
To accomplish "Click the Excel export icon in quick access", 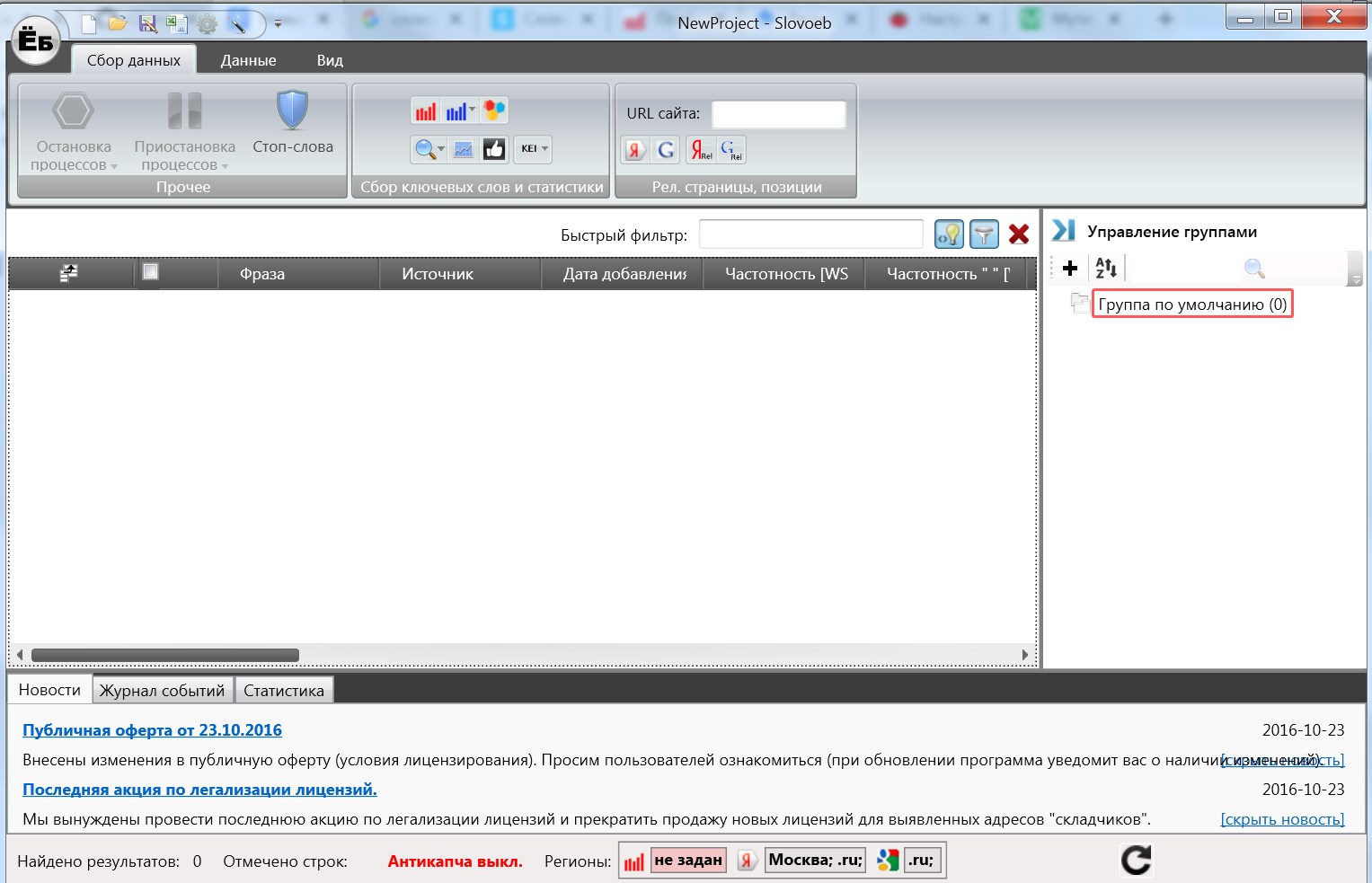I will (177, 24).
